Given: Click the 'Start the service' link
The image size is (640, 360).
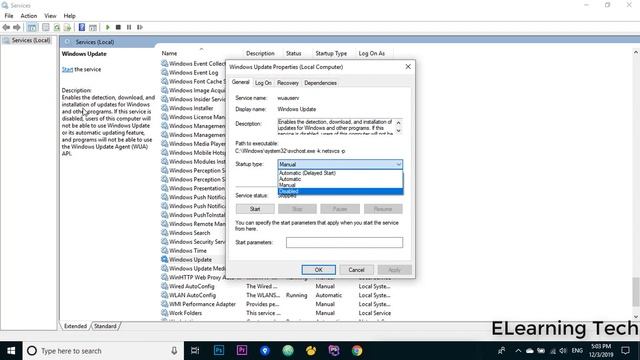Looking at the screenshot, I should pos(67,69).
